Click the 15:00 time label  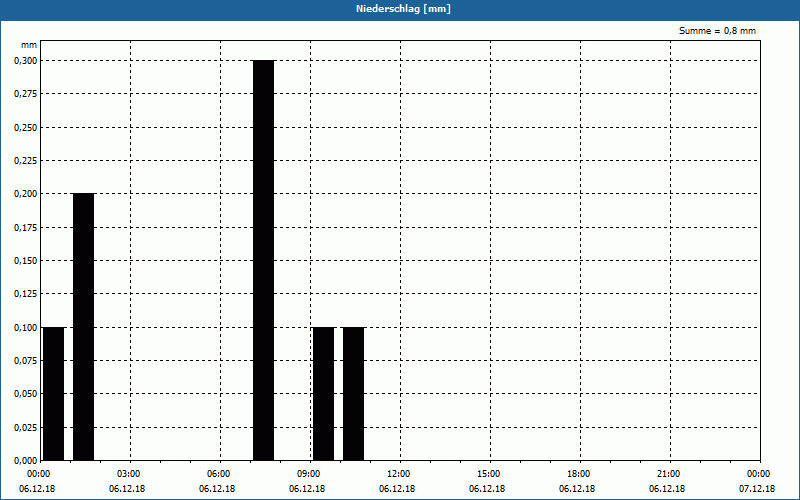point(488,474)
